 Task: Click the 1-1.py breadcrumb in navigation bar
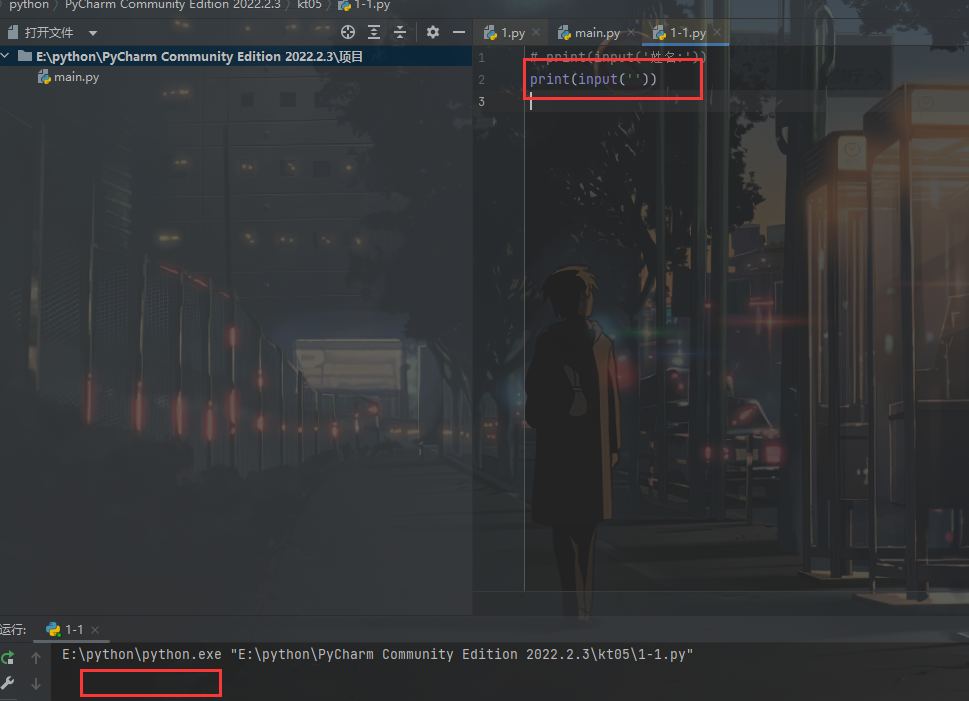coord(365,5)
